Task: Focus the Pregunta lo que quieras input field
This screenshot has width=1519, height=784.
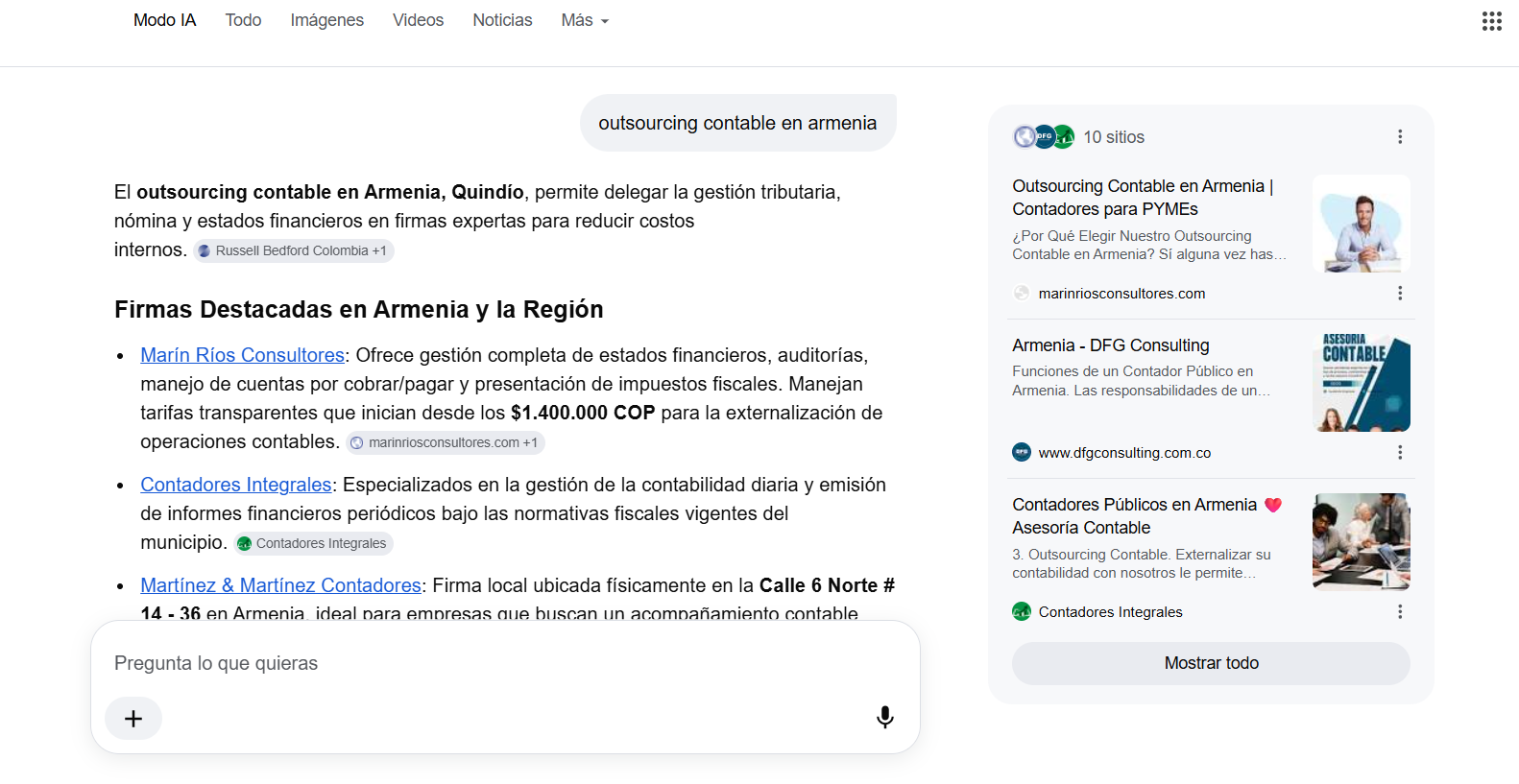Action: point(505,663)
